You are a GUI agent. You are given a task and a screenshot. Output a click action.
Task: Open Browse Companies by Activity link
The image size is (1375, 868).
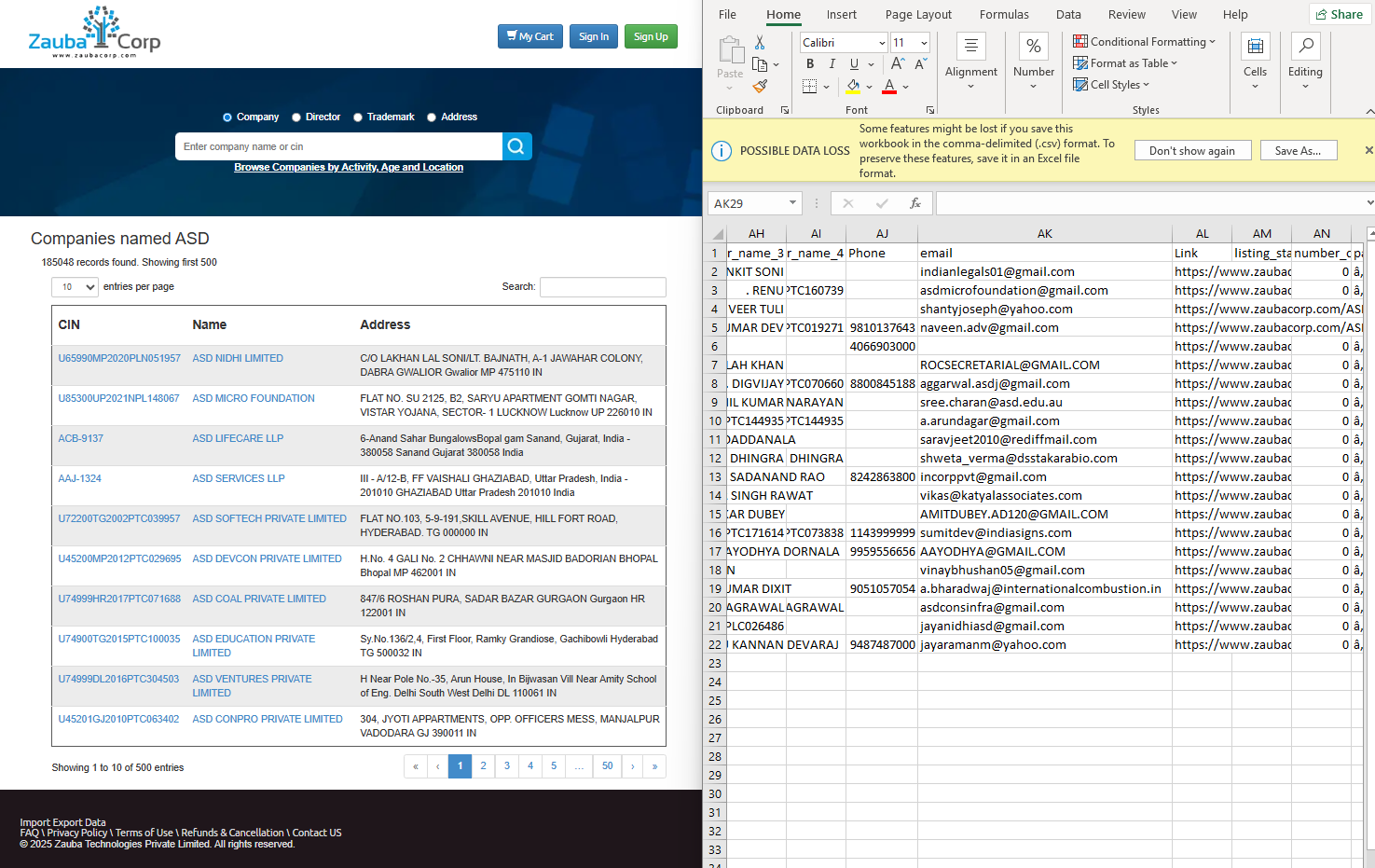click(x=349, y=168)
